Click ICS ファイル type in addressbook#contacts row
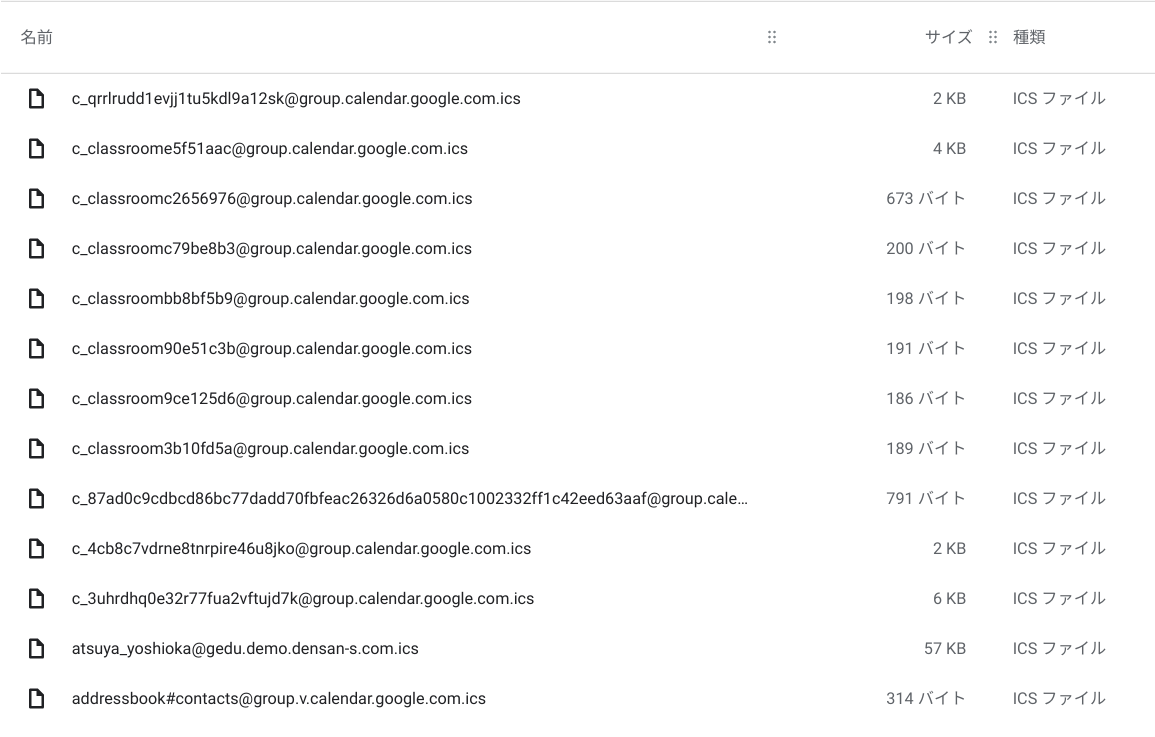 click(1059, 699)
